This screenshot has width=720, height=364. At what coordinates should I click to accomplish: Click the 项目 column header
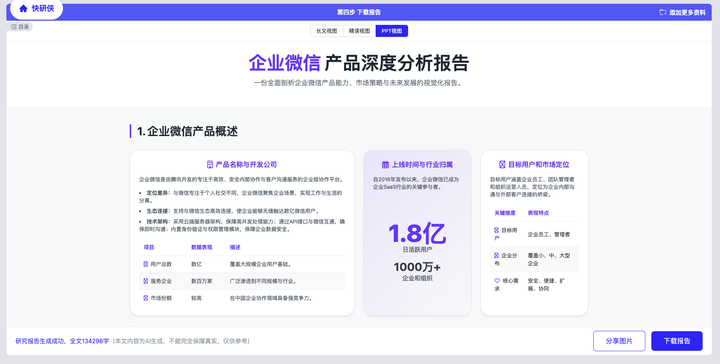click(x=149, y=247)
